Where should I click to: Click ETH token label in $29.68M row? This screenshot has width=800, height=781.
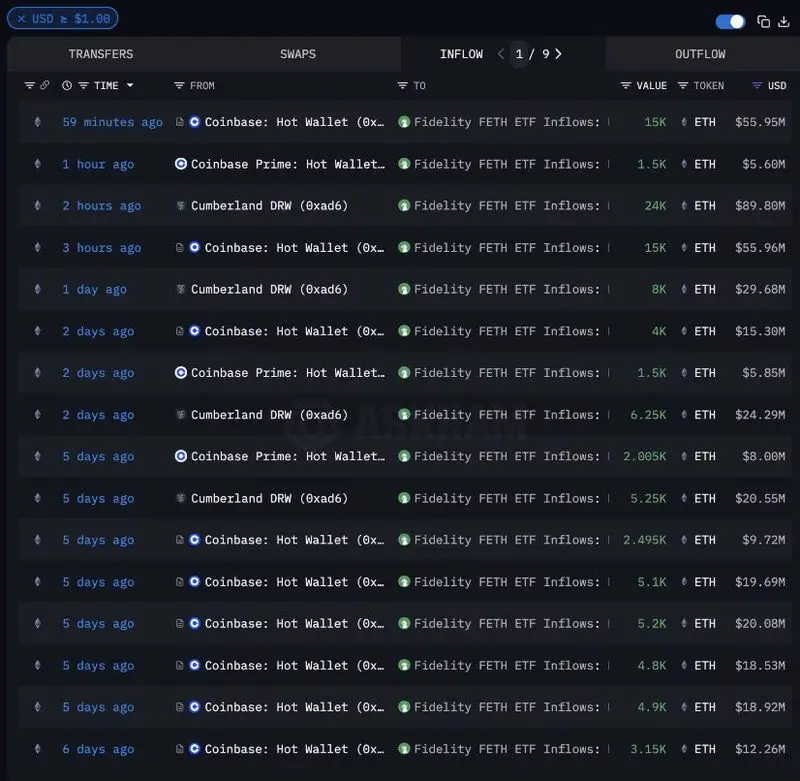point(705,290)
